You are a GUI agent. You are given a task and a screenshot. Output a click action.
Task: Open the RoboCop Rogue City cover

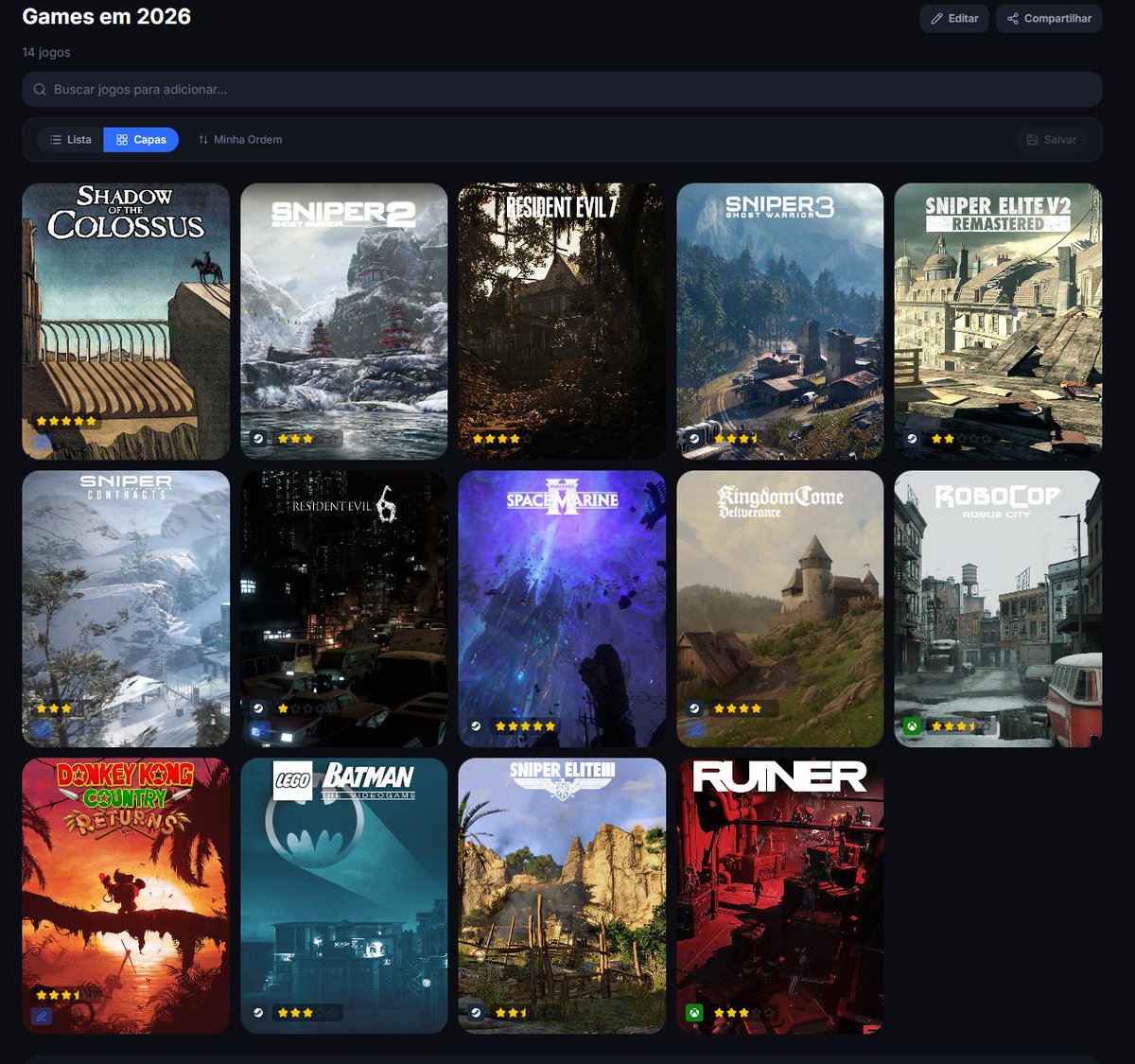click(x=998, y=609)
